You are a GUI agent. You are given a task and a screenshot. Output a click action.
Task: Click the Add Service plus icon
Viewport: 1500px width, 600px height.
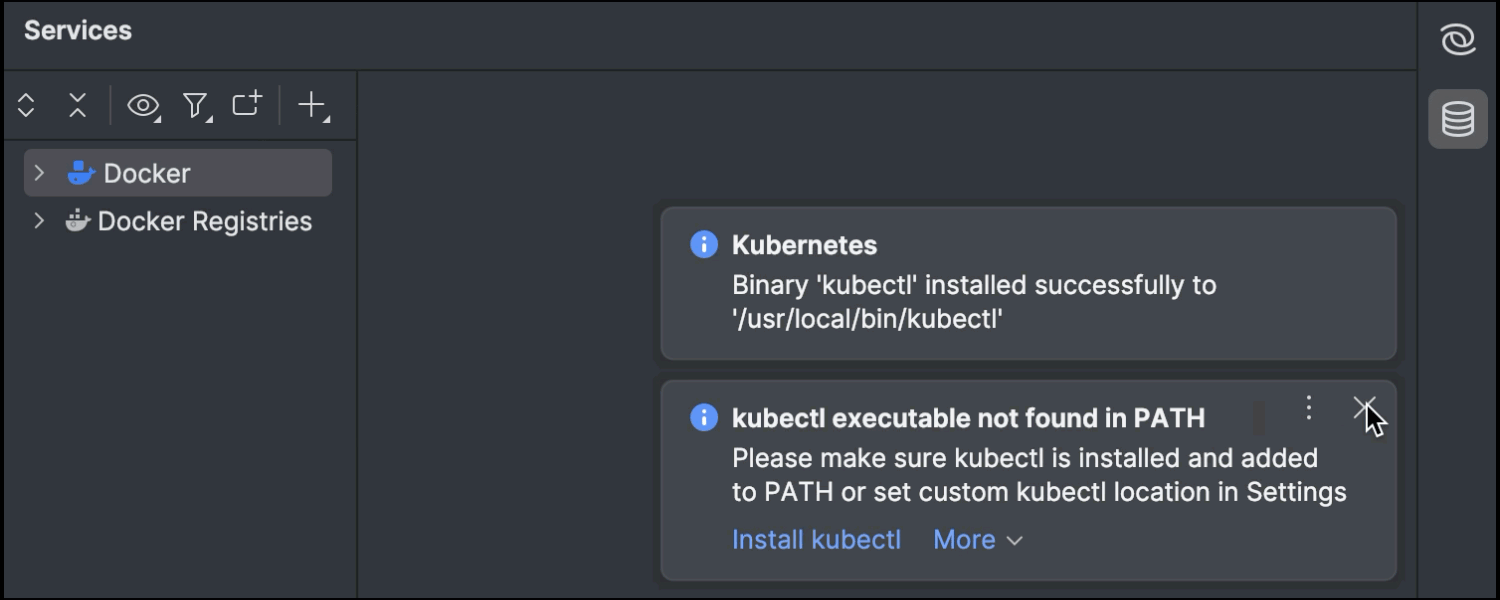[312, 105]
